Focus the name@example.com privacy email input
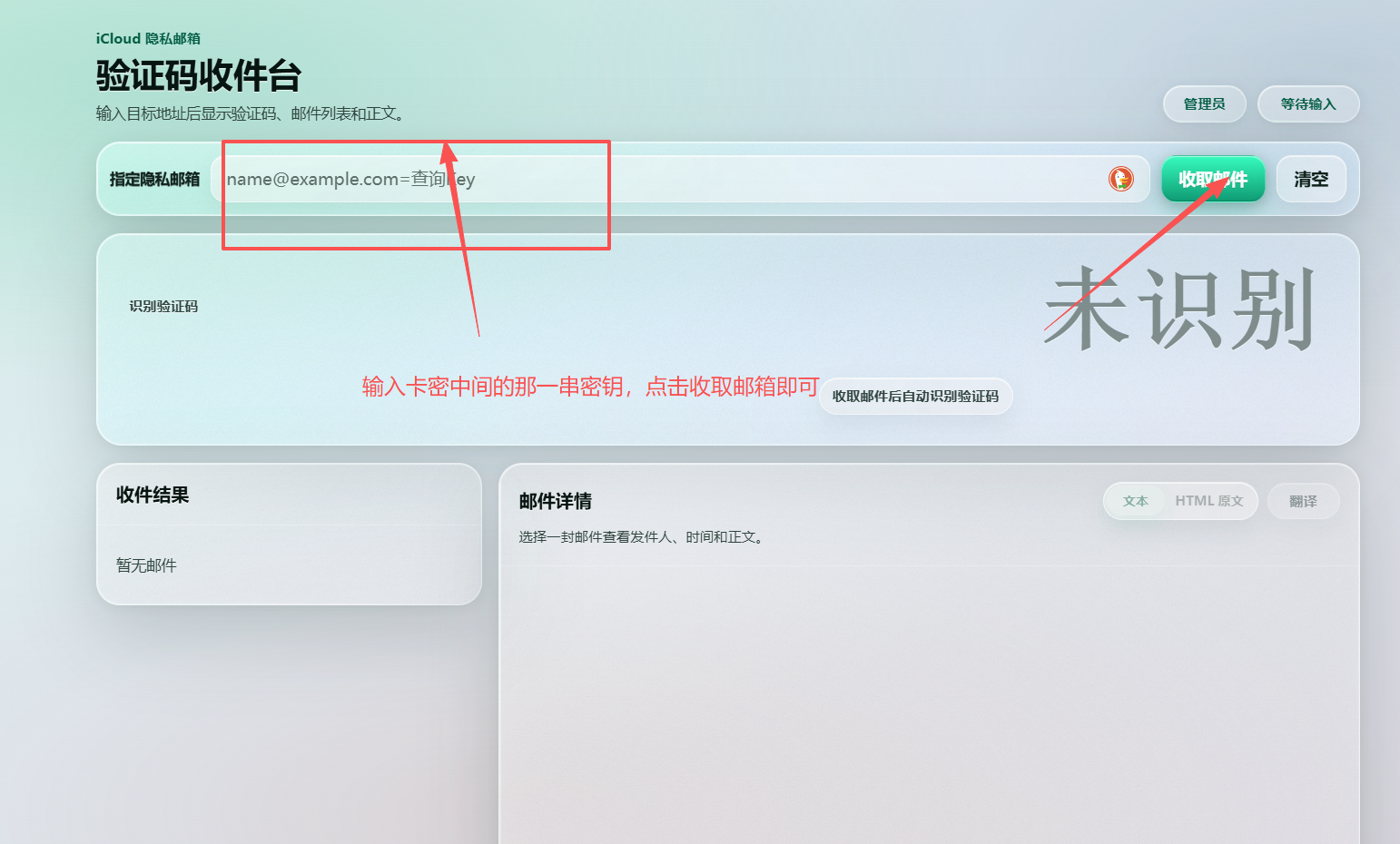Viewport: 1400px width, 844px height. pos(680,179)
